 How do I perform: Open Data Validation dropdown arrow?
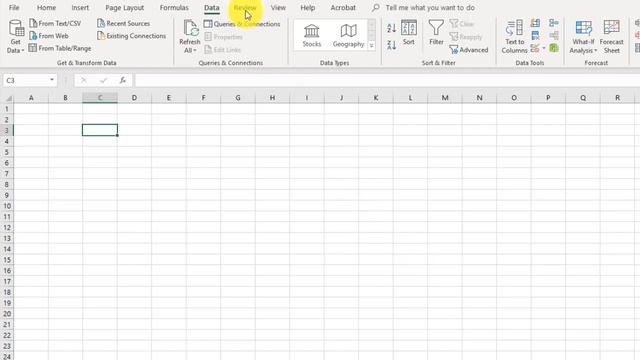pyautogui.click(x=544, y=49)
